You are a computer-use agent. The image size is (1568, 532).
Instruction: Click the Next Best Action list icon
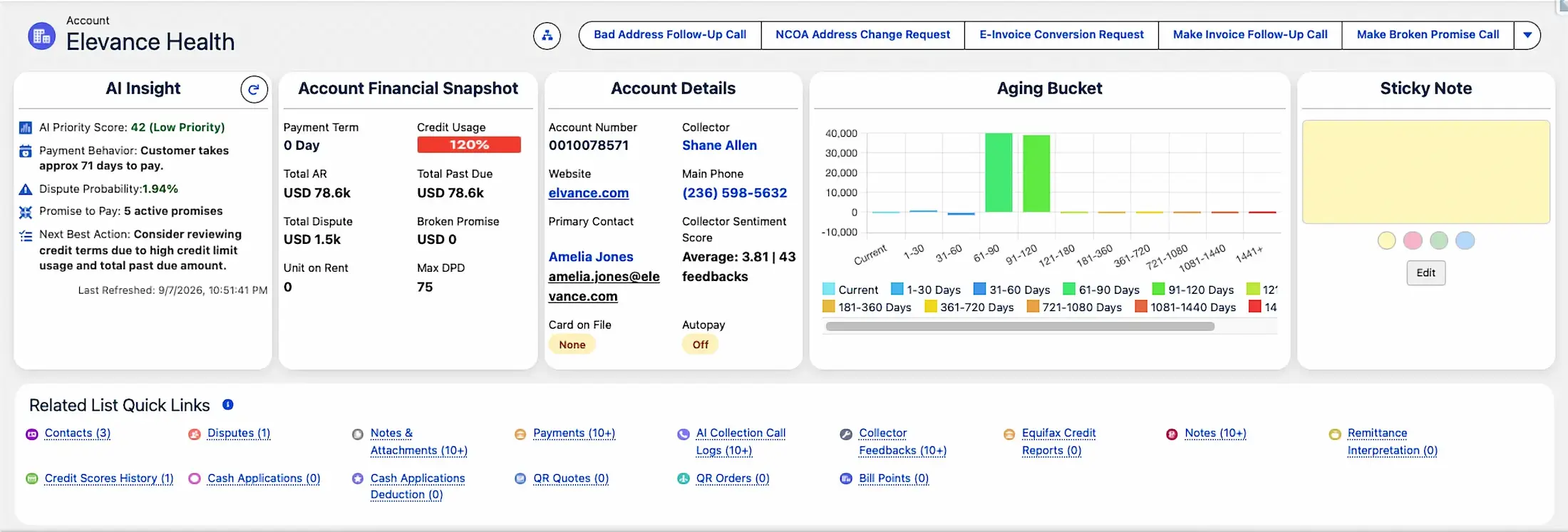[x=26, y=236]
